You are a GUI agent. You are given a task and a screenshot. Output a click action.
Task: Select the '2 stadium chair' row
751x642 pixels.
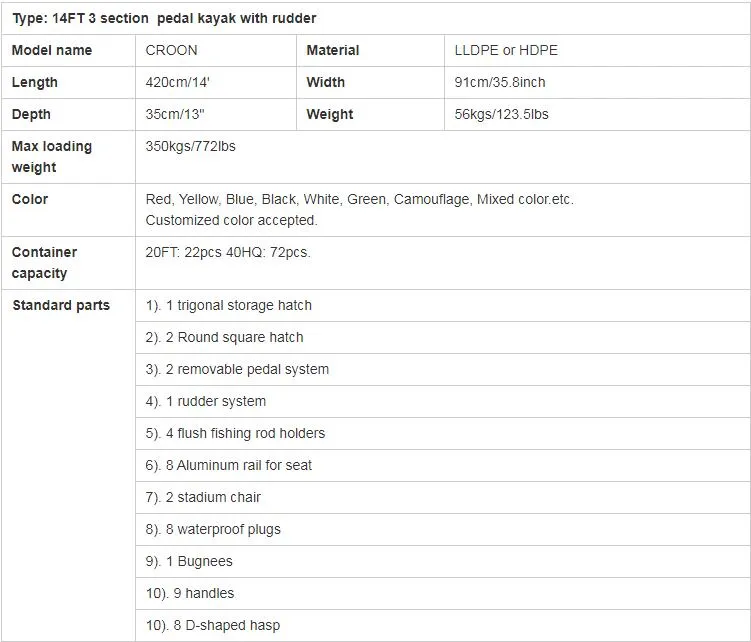[x=203, y=497]
